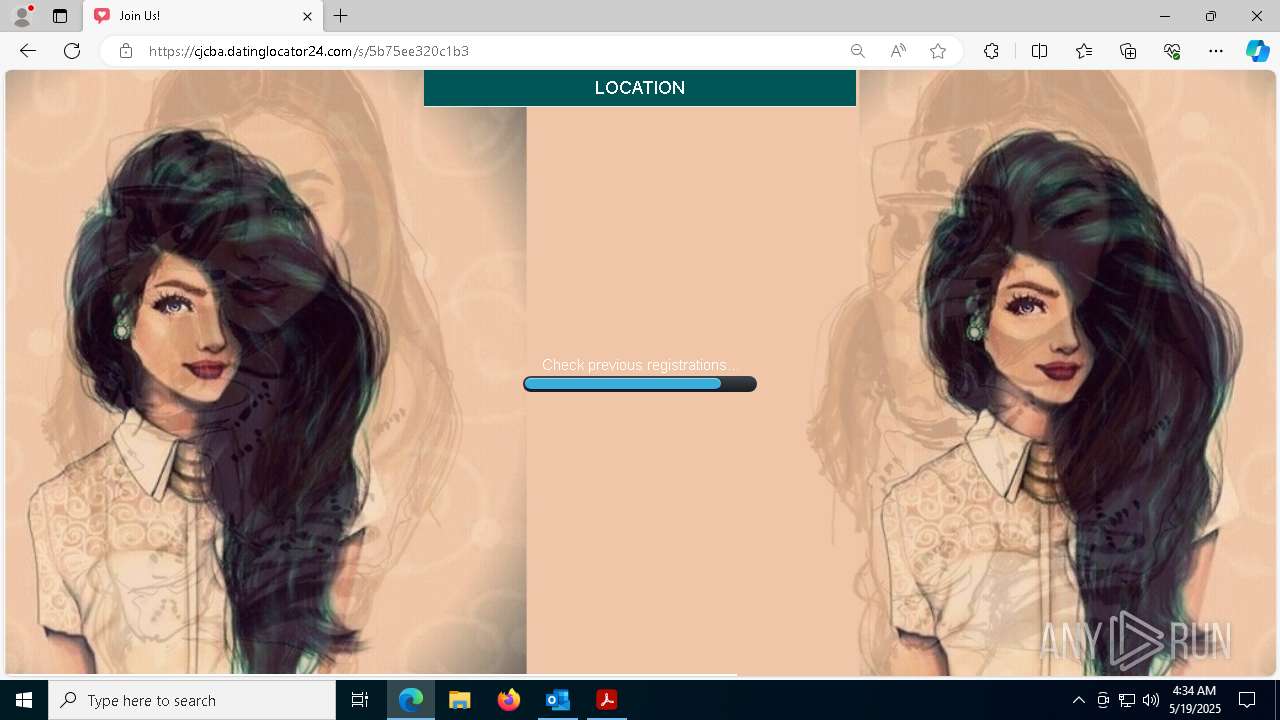Screen dimensions: 1280x720
Task: View site information lock icon
Action: pos(126,51)
